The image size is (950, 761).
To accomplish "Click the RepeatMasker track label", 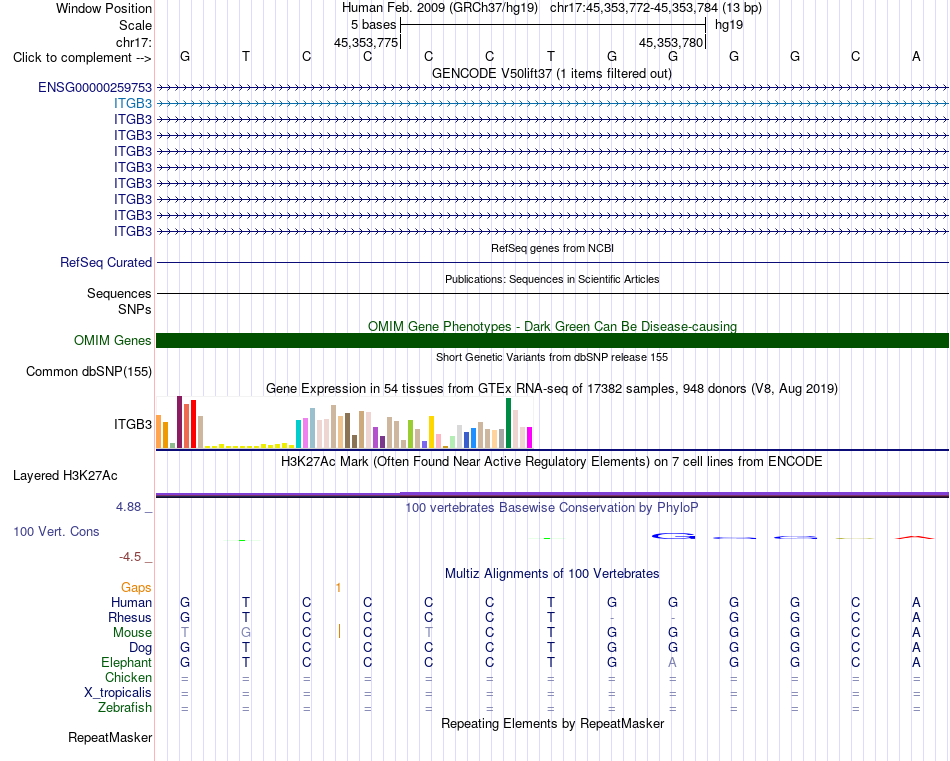I will [110, 737].
